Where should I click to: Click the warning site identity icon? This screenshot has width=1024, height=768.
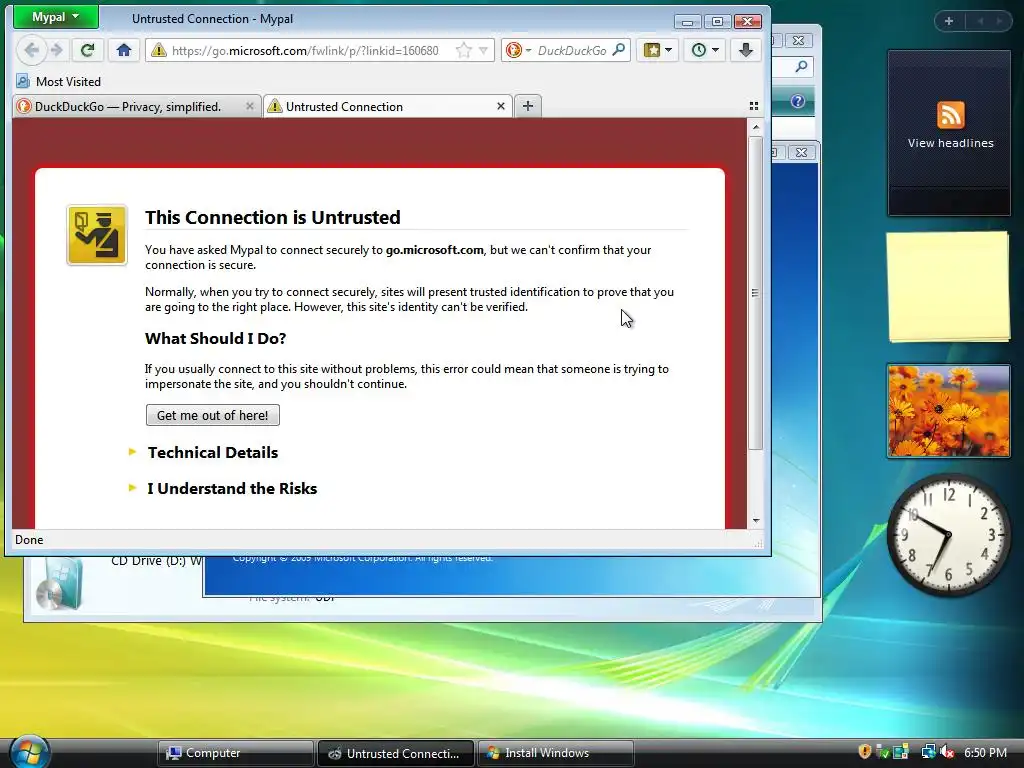click(x=159, y=50)
